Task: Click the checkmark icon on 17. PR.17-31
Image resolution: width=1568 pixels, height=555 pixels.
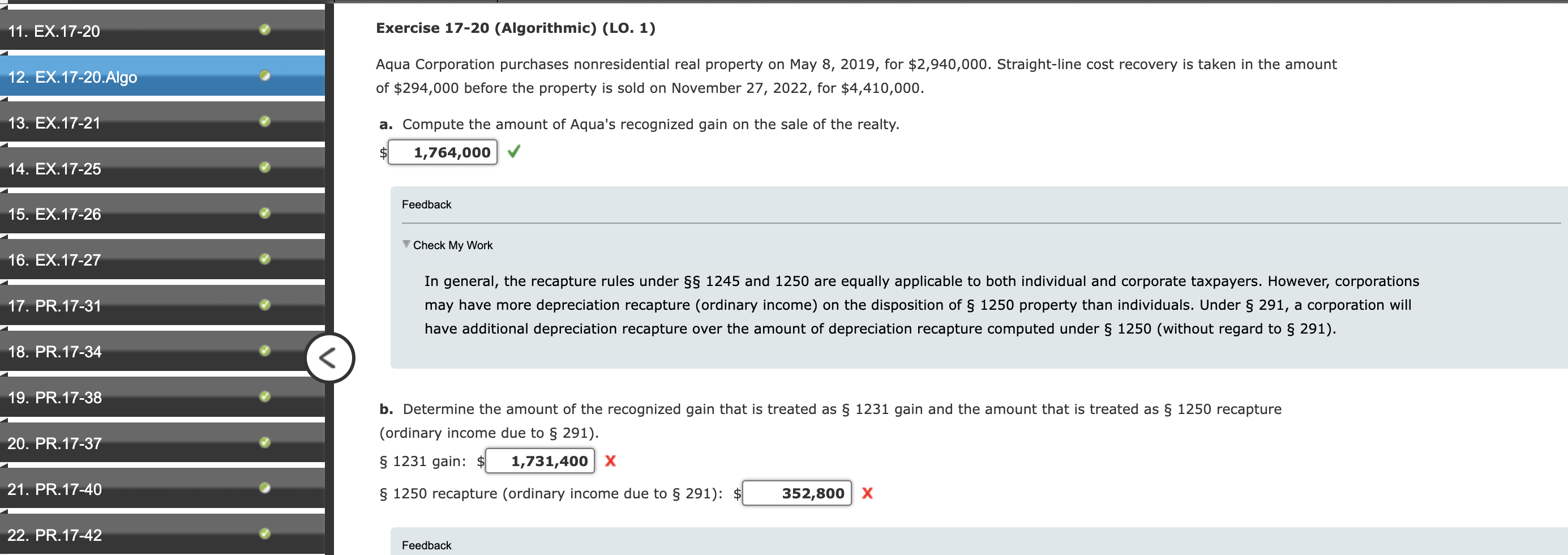Action: coord(264,305)
